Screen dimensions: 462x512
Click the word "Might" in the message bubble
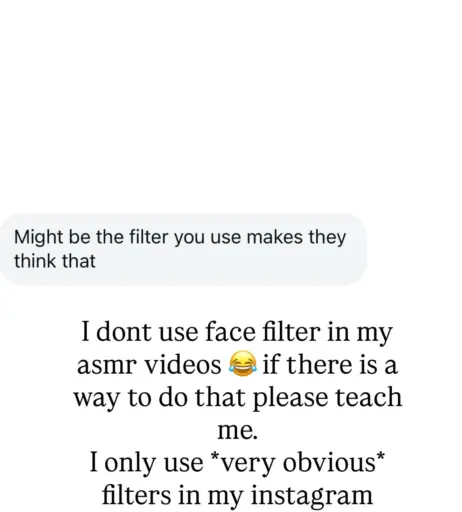click(x=38, y=238)
